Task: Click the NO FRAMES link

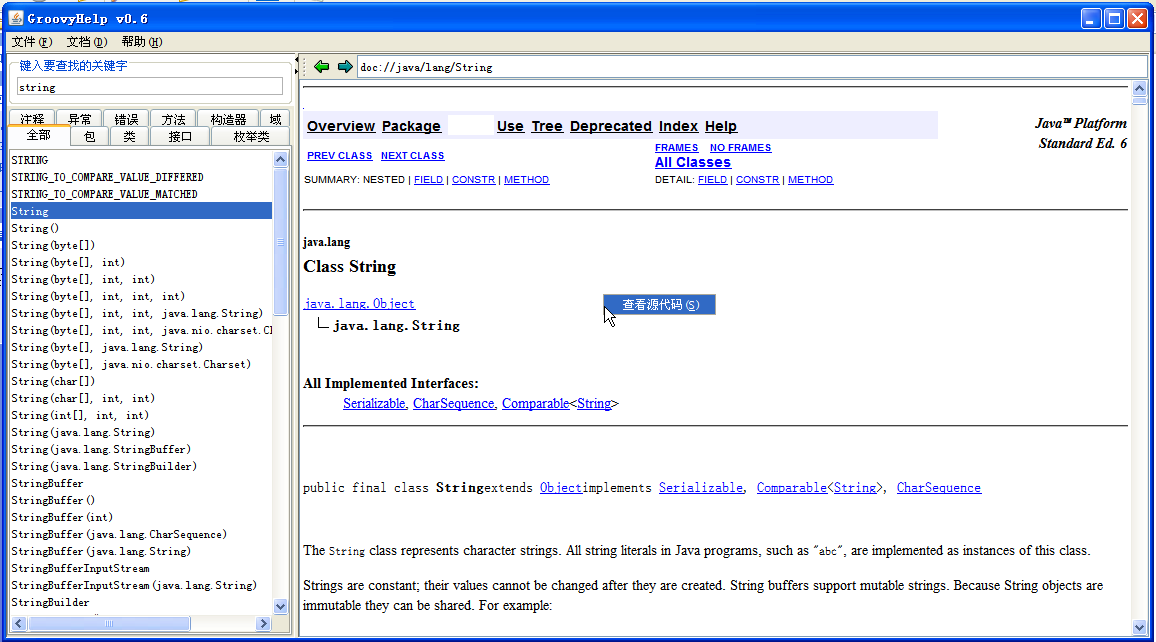Action: pos(741,147)
